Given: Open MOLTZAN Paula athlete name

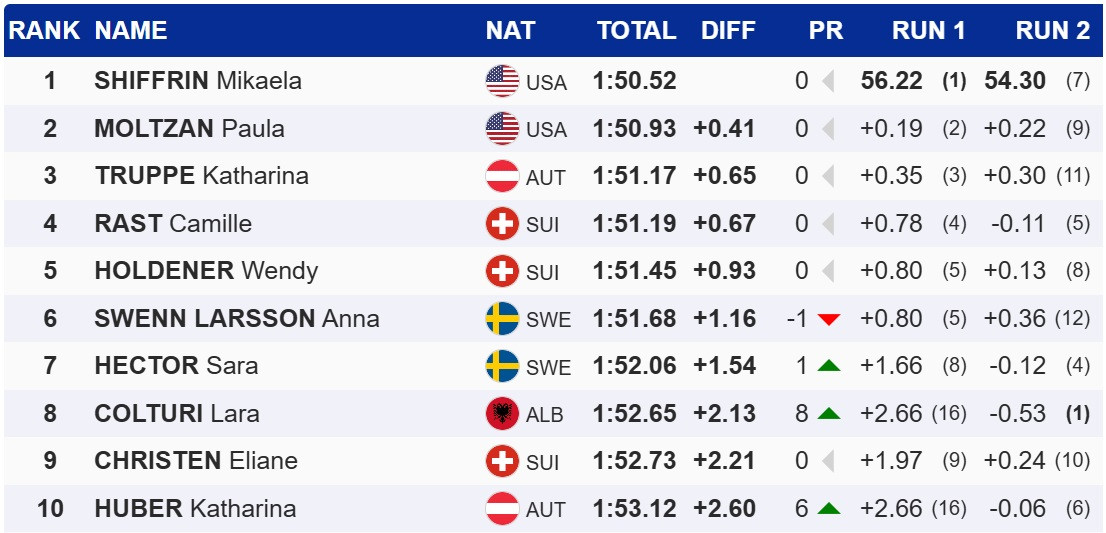Looking at the screenshot, I should click(189, 128).
